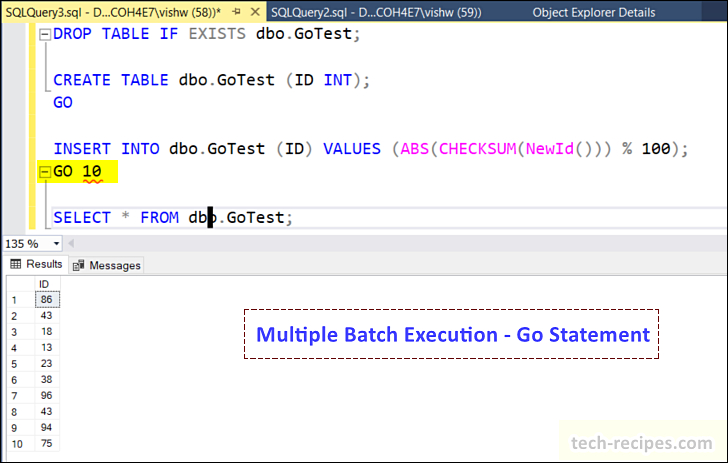Click the number 10 after GO

[x=92, y=171]
